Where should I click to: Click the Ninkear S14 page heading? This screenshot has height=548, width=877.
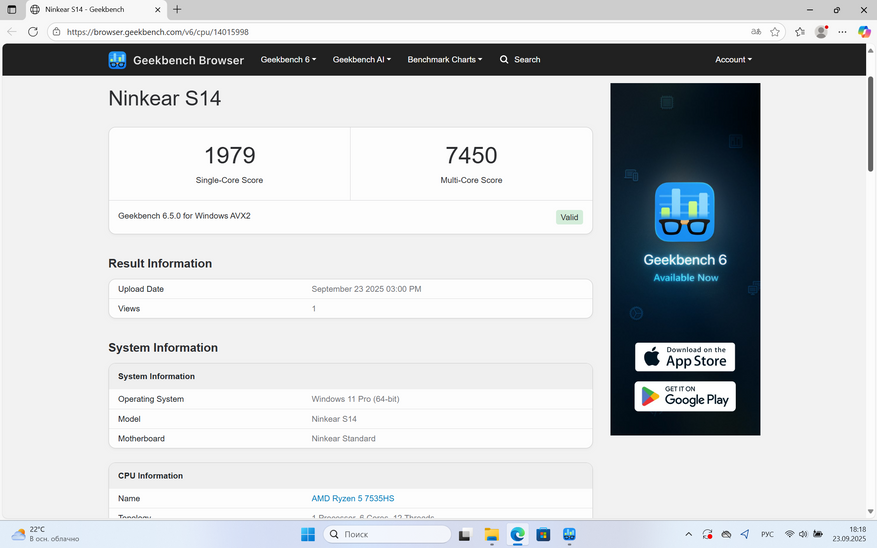point(164,98)
